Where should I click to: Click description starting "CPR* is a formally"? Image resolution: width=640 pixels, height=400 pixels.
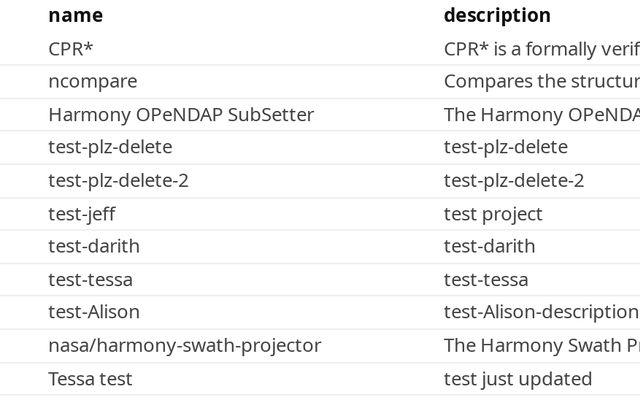pos(540,49)
